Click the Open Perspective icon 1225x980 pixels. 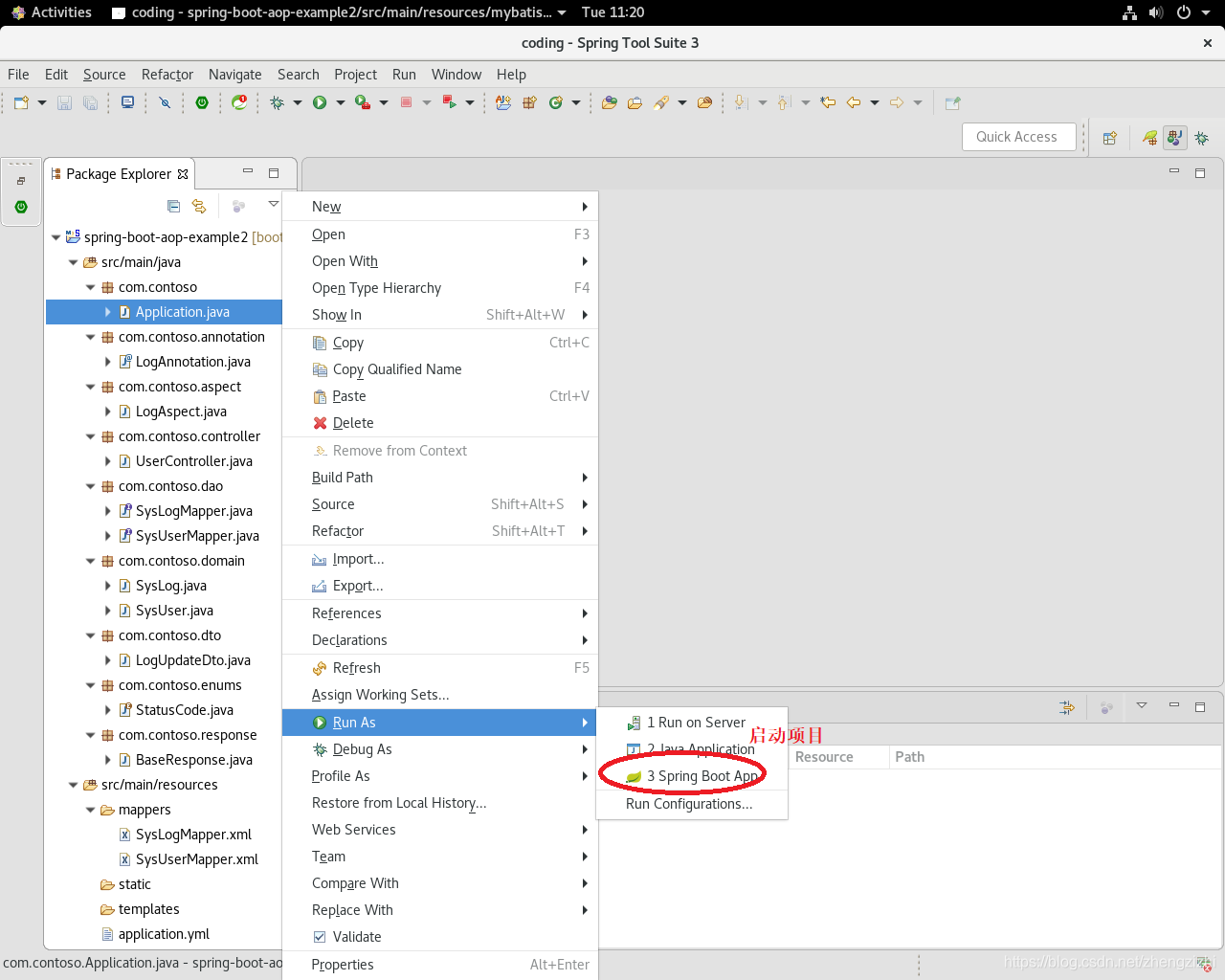point(1110,138)
